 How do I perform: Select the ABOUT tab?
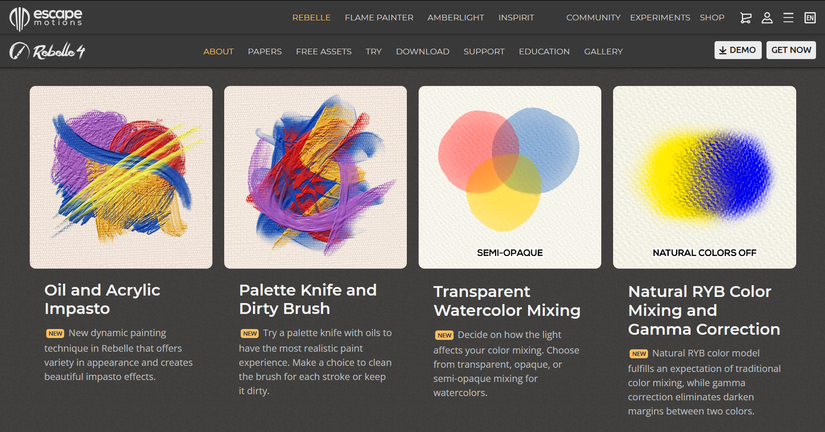tap(218, 52)
